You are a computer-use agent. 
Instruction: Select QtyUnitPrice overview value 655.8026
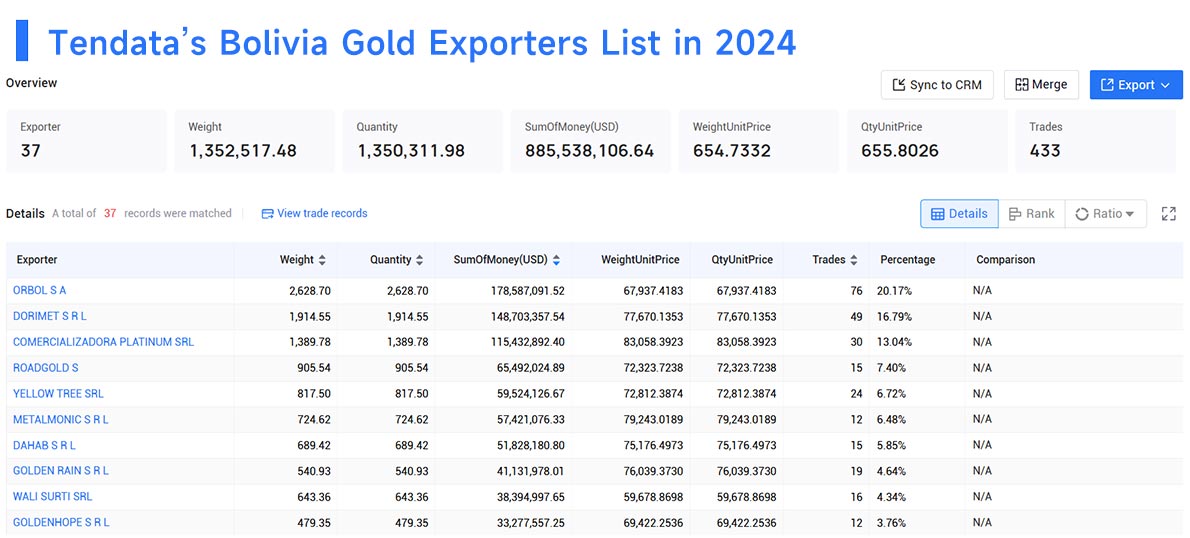coord(899,150)
